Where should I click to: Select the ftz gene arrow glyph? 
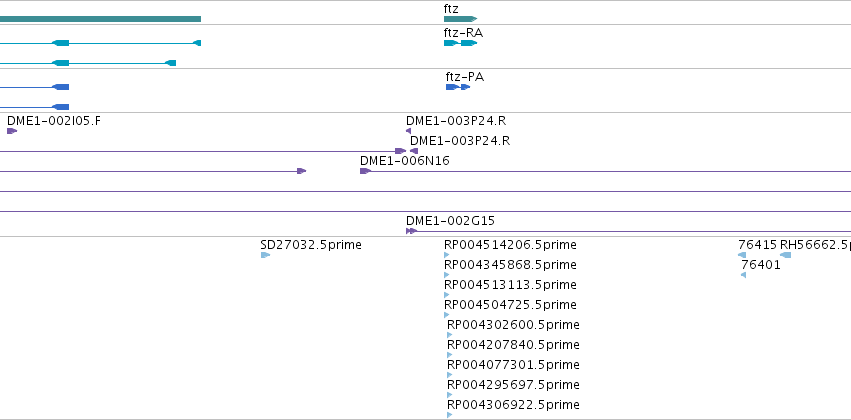click(460, 19)
